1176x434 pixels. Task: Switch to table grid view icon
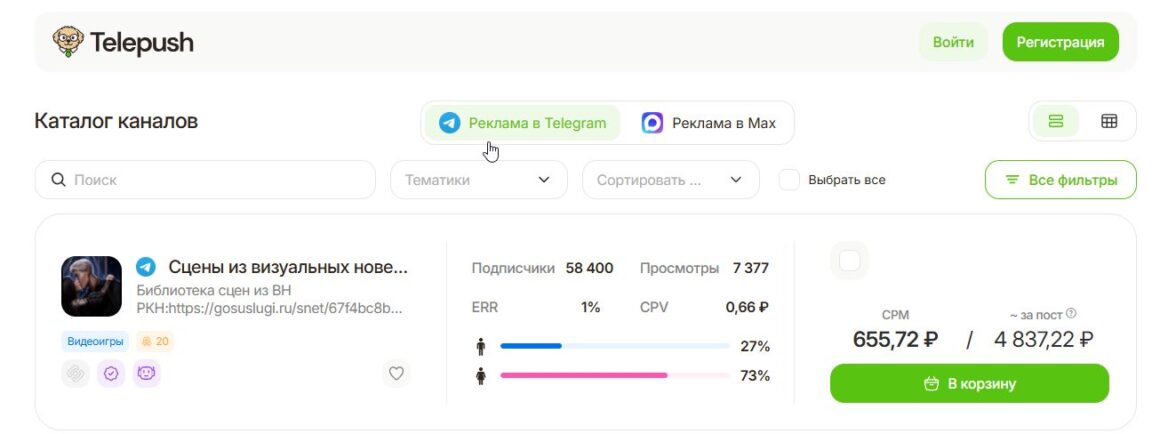1108,121
